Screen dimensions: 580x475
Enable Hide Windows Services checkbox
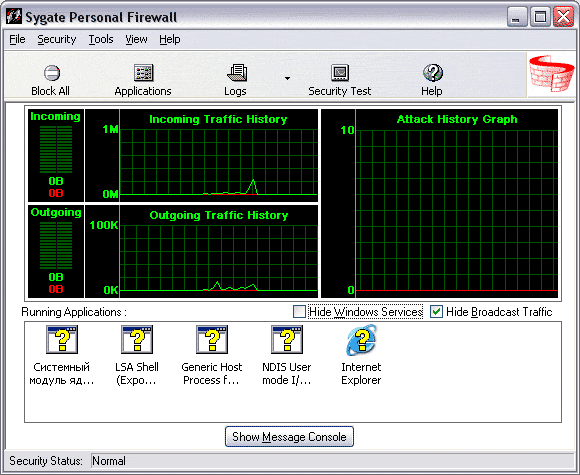299,311
